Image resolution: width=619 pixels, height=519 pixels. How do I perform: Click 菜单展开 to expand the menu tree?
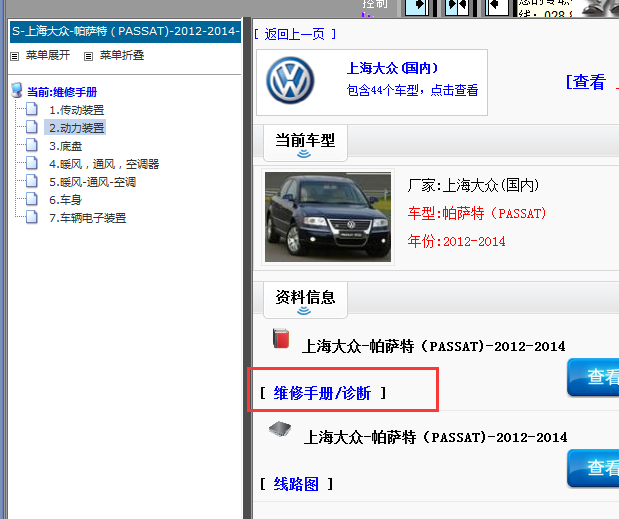coord(48,55)
